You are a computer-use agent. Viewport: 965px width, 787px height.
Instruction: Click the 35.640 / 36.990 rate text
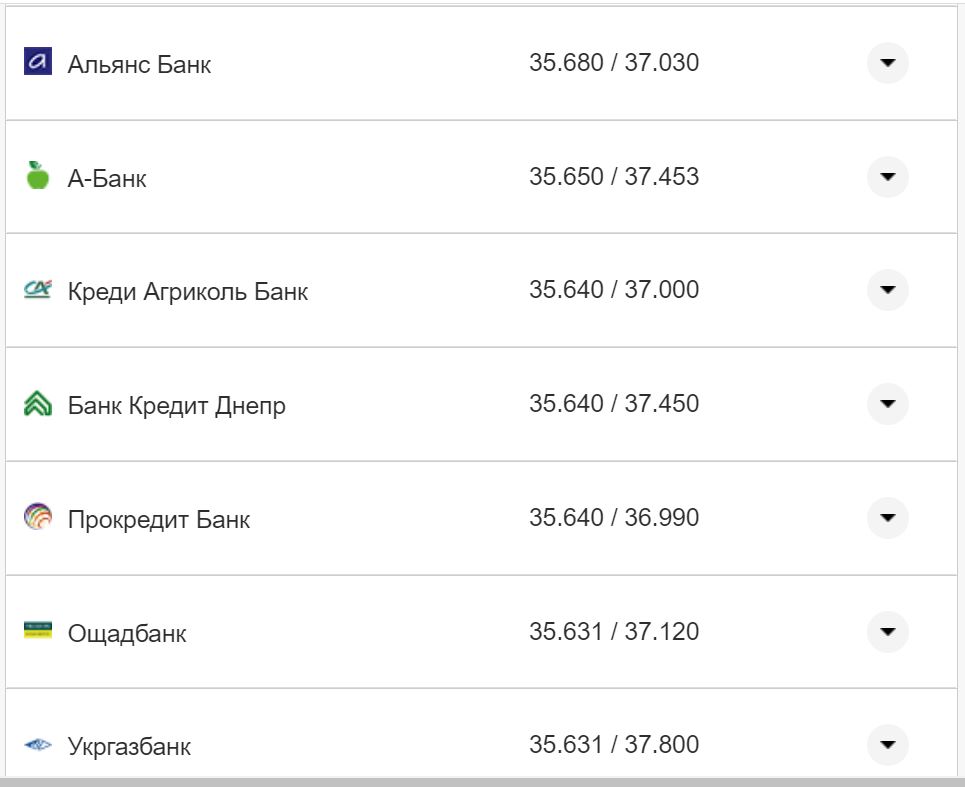tap(616, 517)
